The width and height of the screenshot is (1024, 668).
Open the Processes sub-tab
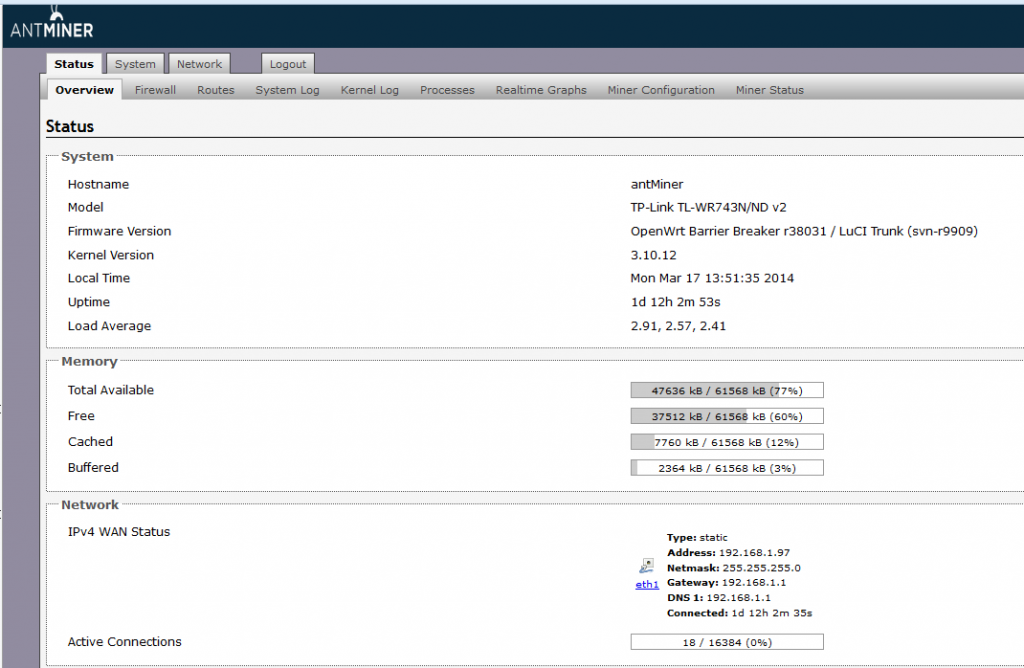point(447,90)
